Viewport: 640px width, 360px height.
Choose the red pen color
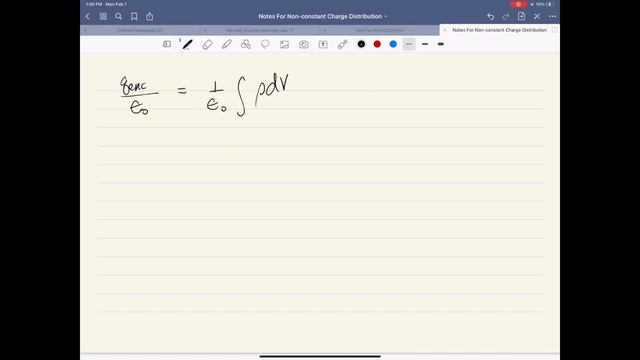point(377,44)
